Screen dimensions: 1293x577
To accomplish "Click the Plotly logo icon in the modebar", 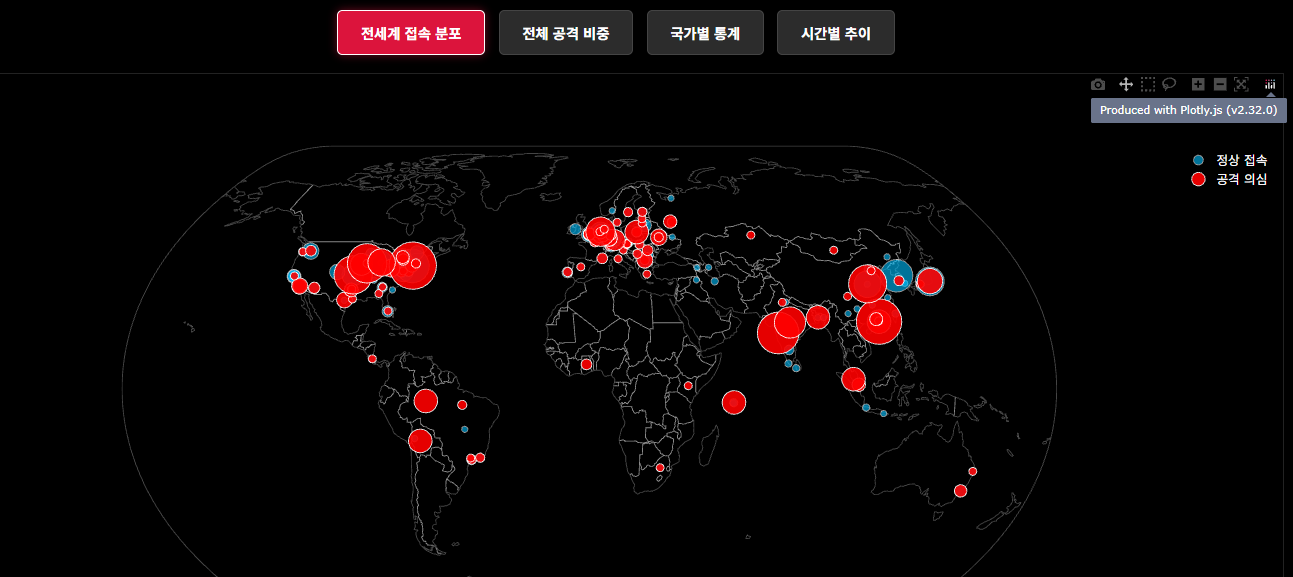I will [x=1271, y=84].
